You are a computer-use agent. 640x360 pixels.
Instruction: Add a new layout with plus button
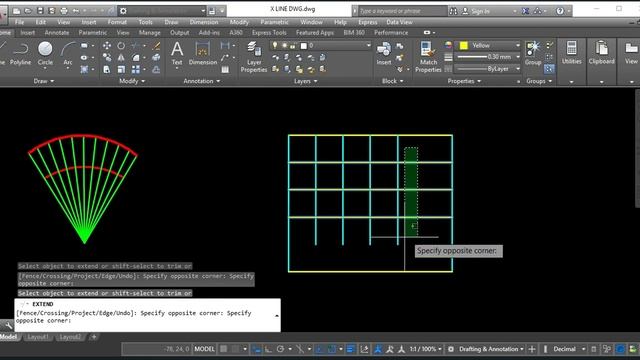[94, 337]
